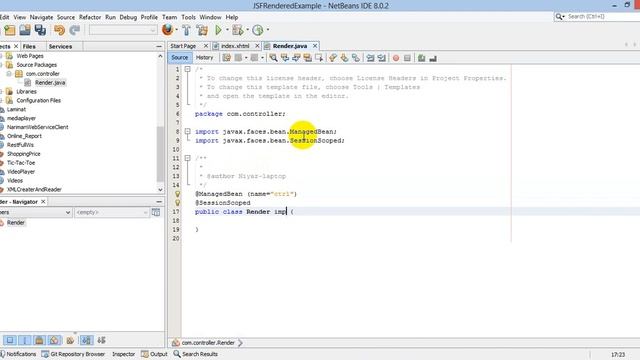Click the Redo arrow icon
Viewport: 640px width, 360px height.
click(75, 30)
